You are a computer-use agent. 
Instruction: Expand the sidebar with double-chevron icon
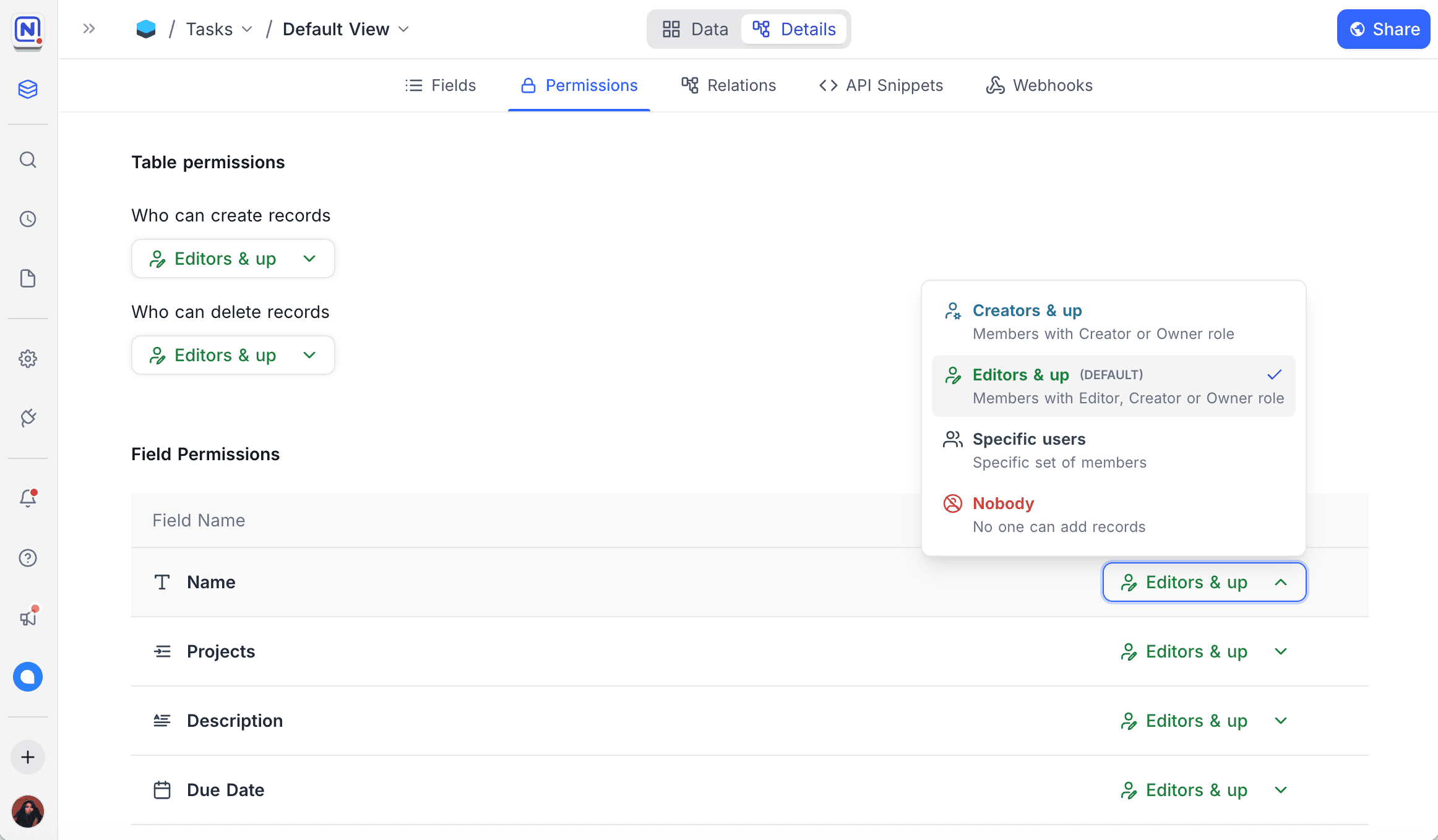point(89,28)
